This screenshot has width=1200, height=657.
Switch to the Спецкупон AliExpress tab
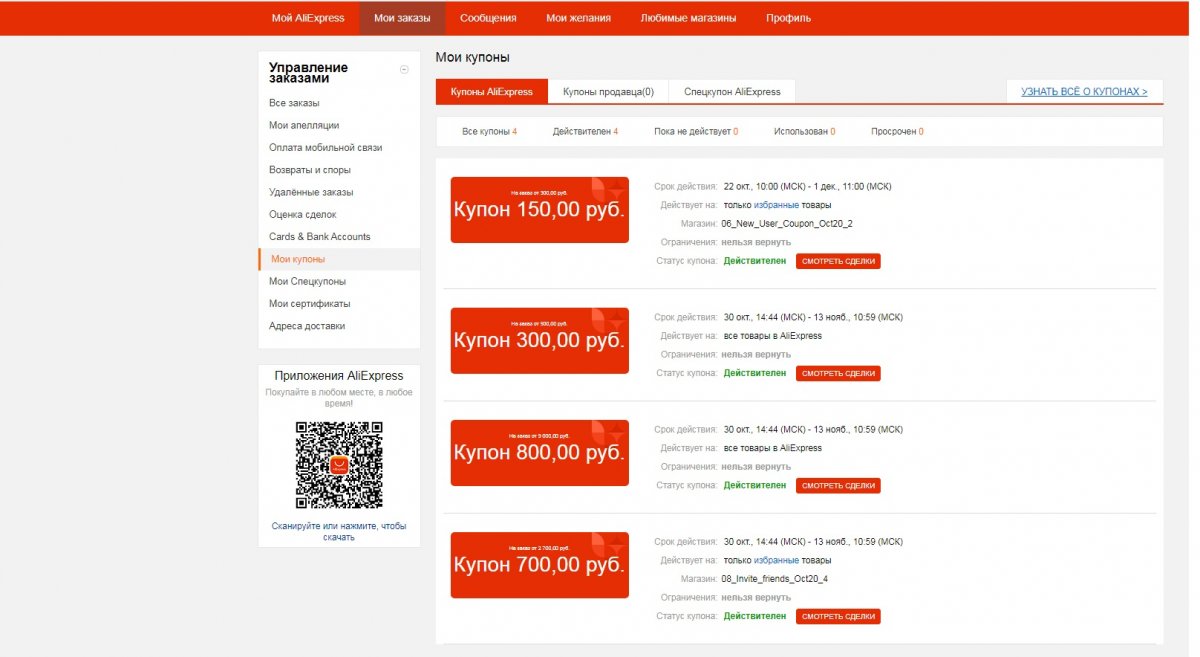coord(732,92)
